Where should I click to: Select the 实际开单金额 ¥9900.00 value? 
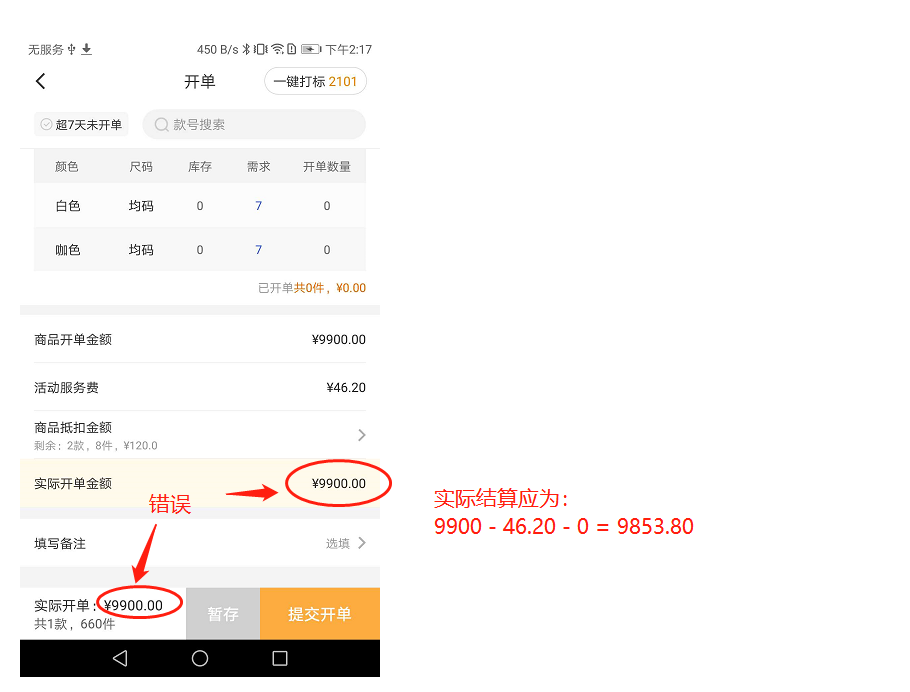point(339,484)
